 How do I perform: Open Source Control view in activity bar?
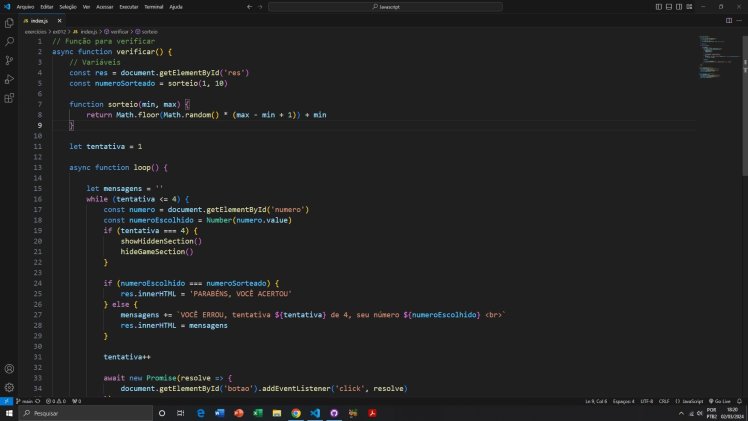(9, 61)
